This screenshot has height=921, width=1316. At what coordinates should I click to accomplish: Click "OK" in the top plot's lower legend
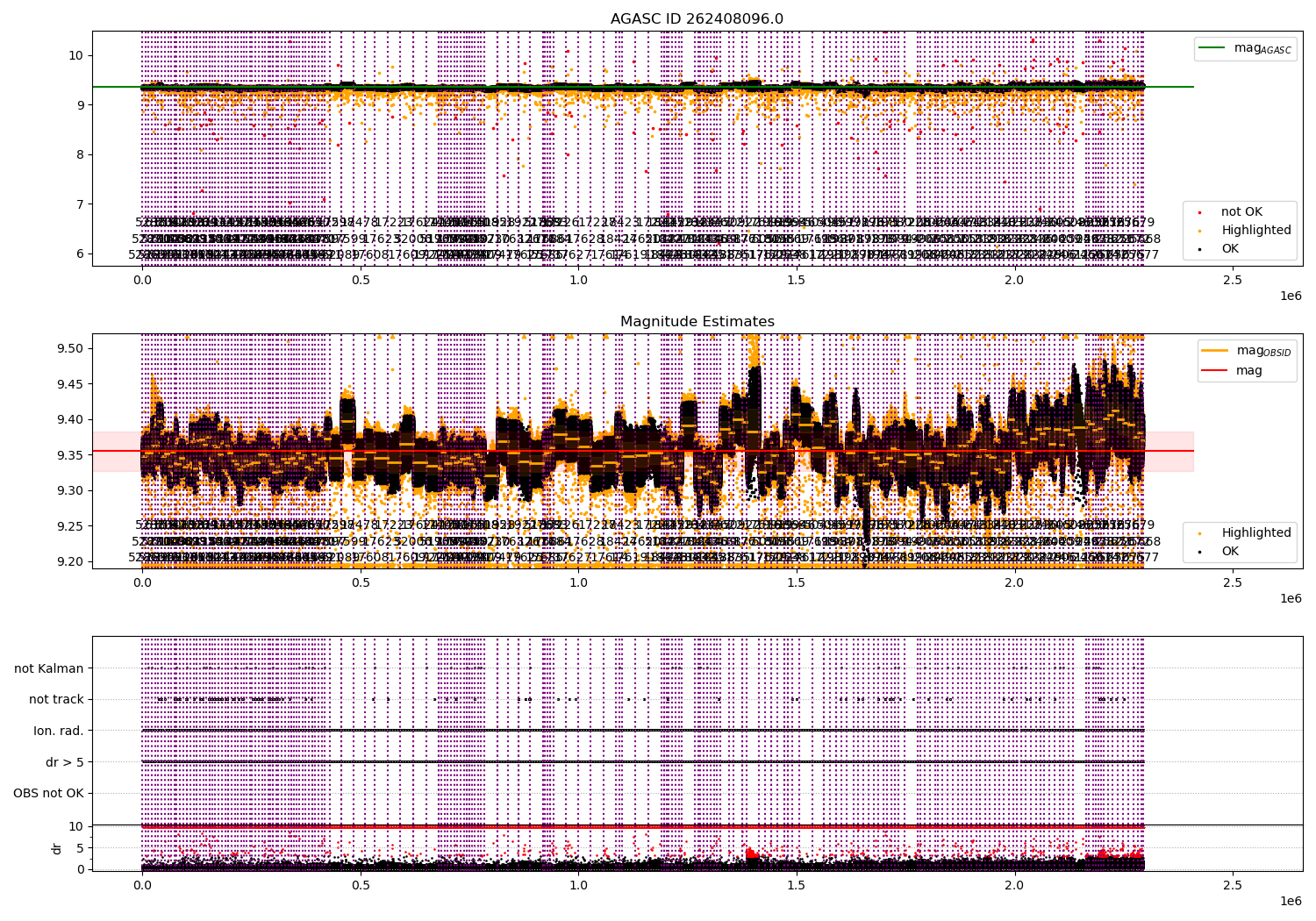click(x=1230, y=249)
